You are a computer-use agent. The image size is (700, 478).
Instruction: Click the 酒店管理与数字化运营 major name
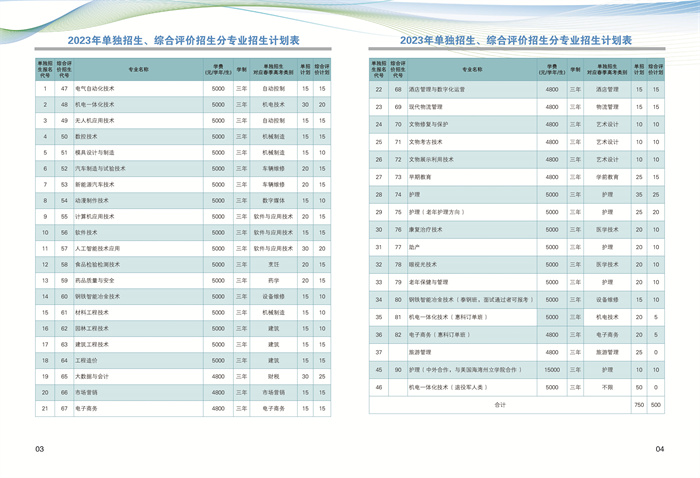[x=437, y=89]
